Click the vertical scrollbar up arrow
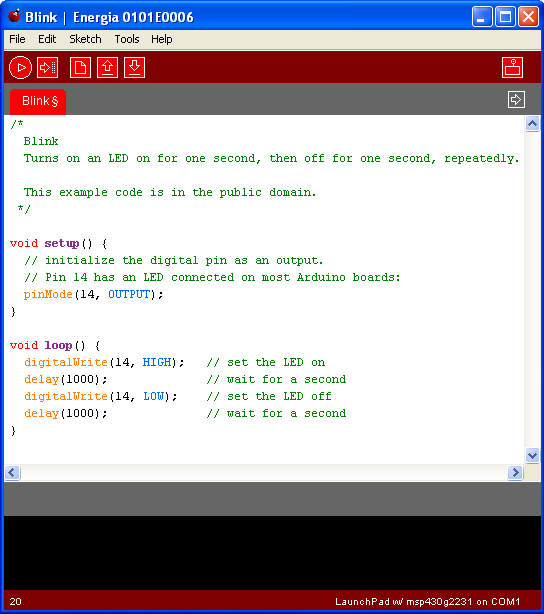Image resolution: width=544 pixels, height=614 pixels. (x=532, y=124)
